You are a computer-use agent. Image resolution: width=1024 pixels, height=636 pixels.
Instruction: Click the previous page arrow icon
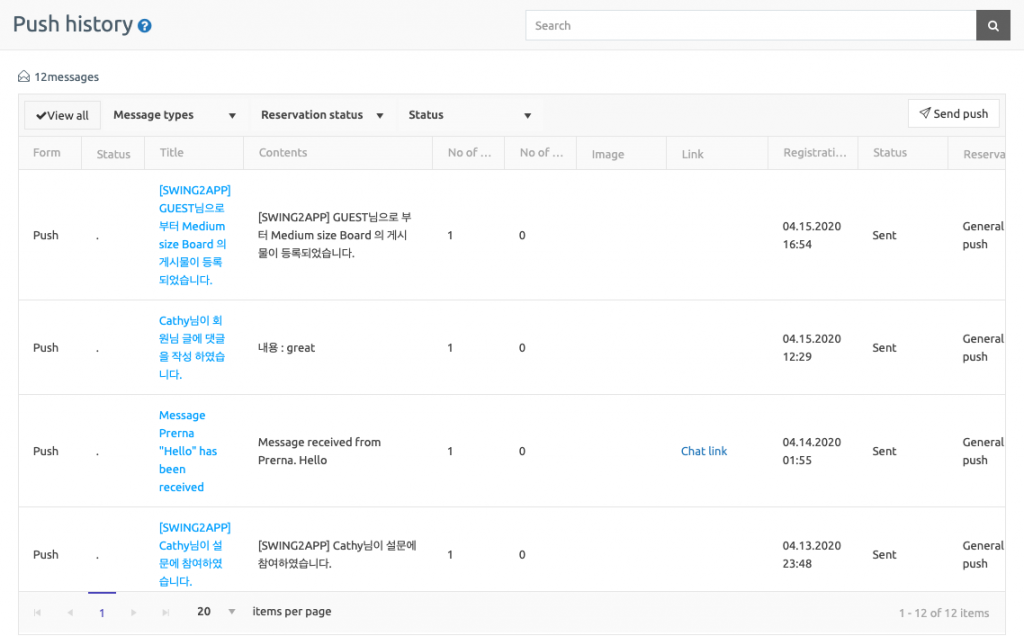(x=69, y=612)
